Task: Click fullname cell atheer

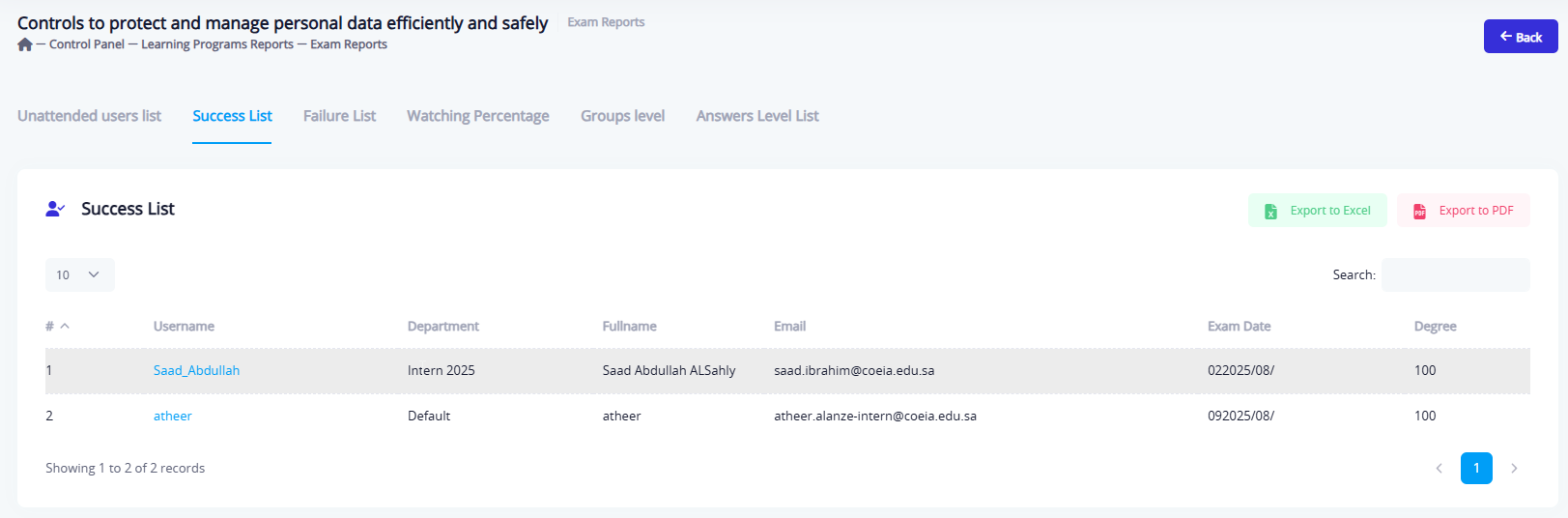Action: pyautogui.click(x=622, y=416)
